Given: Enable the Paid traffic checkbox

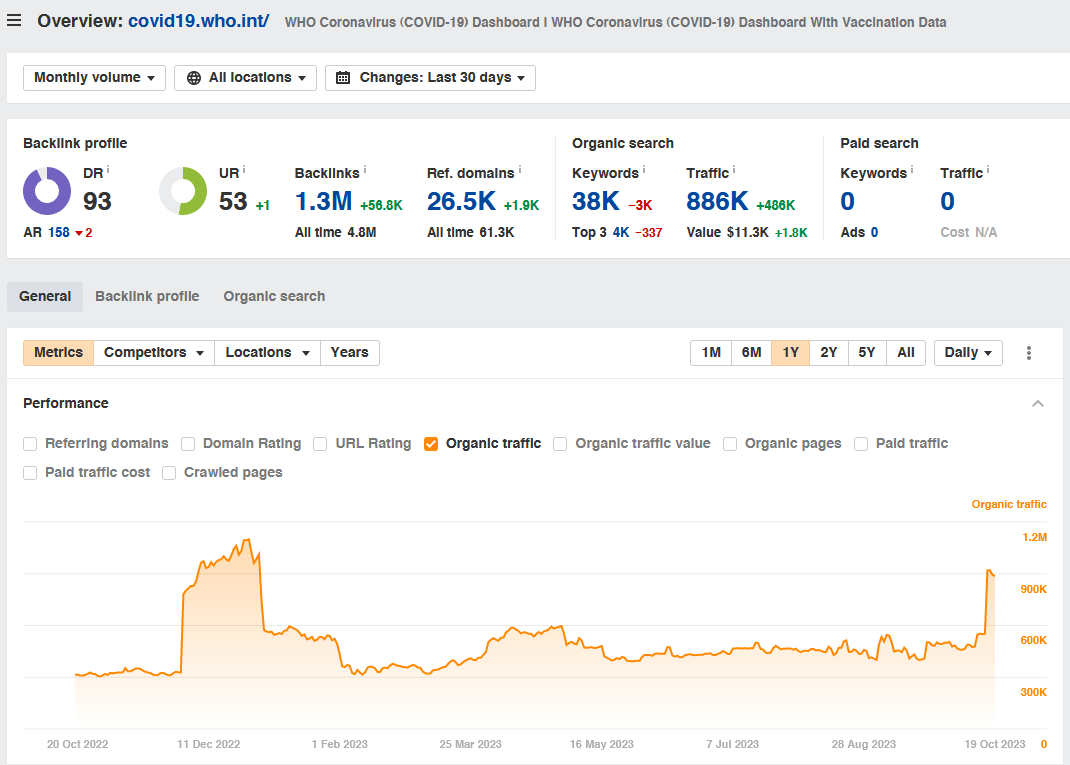Looking at the screenshot, I should (x=861, y=444).
